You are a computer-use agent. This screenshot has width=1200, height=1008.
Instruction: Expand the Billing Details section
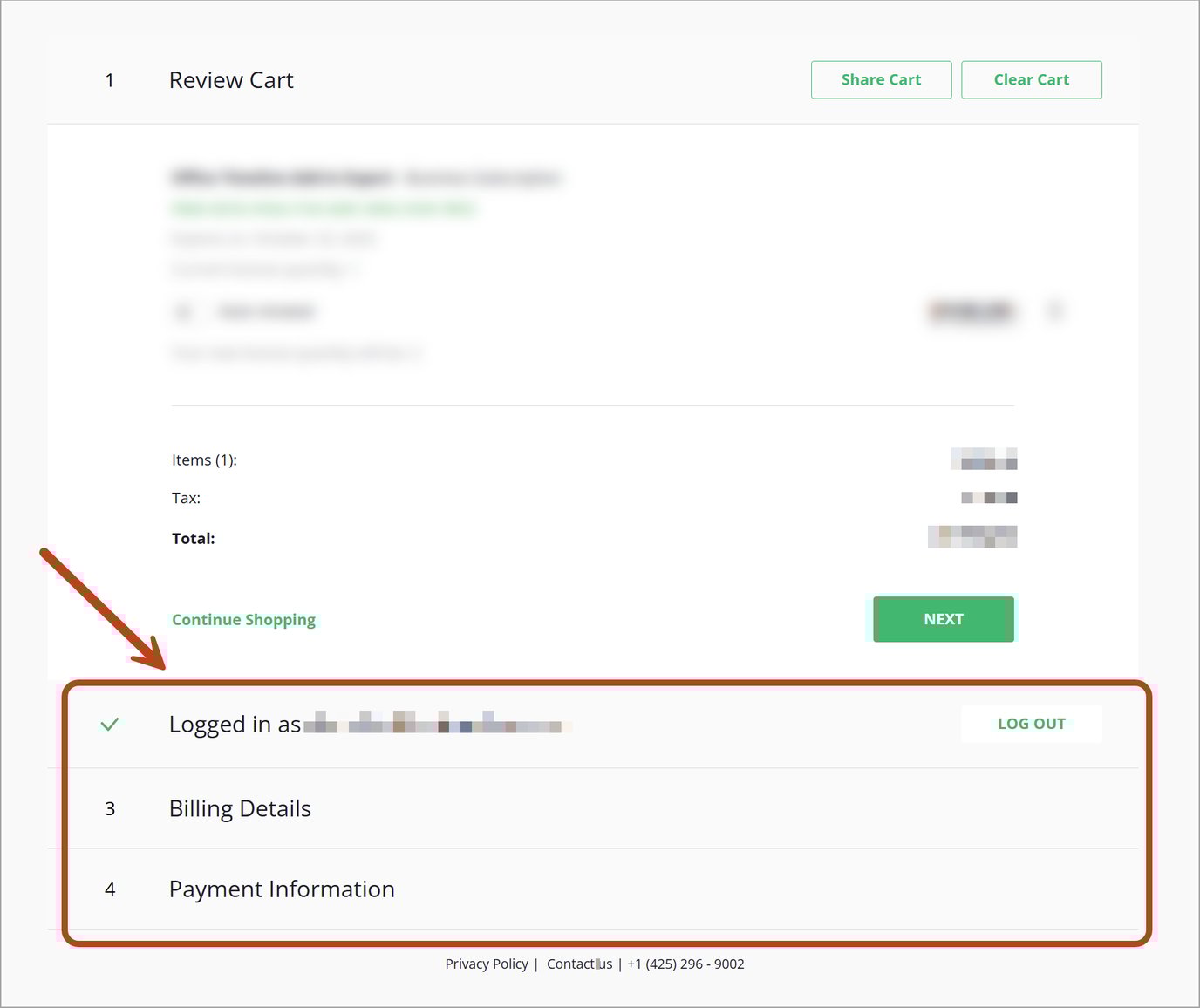pyautogui.click(x=240, y=808)
